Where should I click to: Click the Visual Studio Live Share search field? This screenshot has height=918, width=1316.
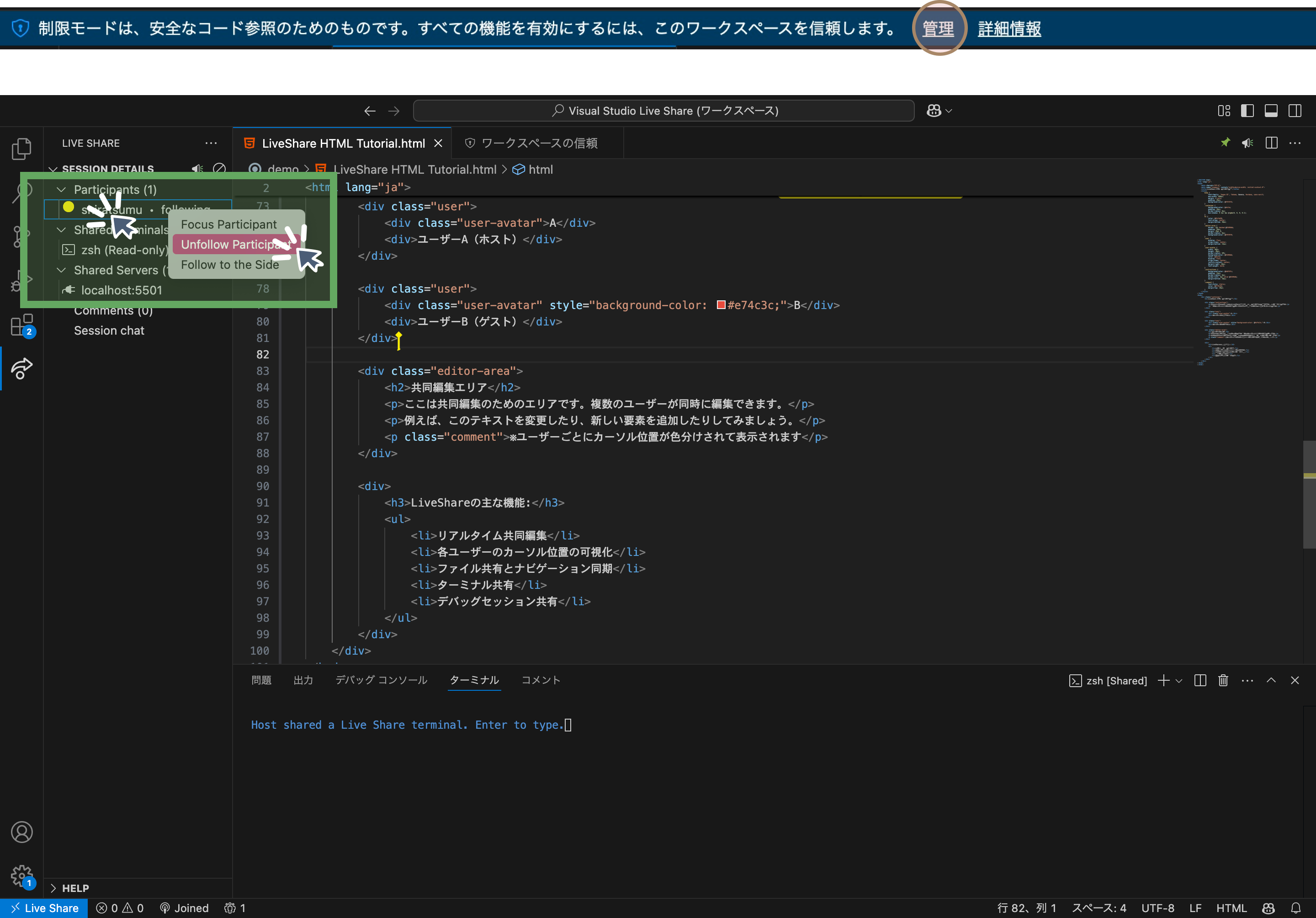[664, 111]
